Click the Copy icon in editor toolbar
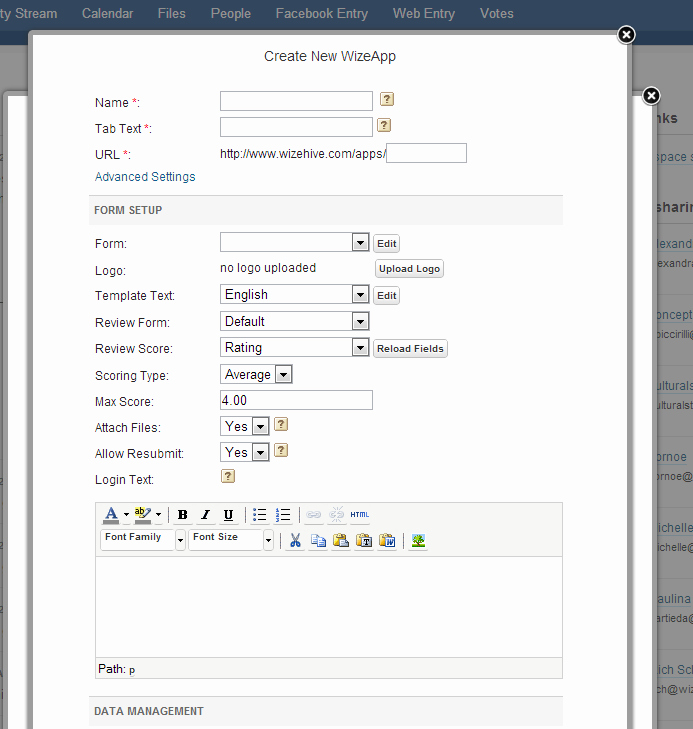The image size is (693, 729). click(x=318, y=541)
